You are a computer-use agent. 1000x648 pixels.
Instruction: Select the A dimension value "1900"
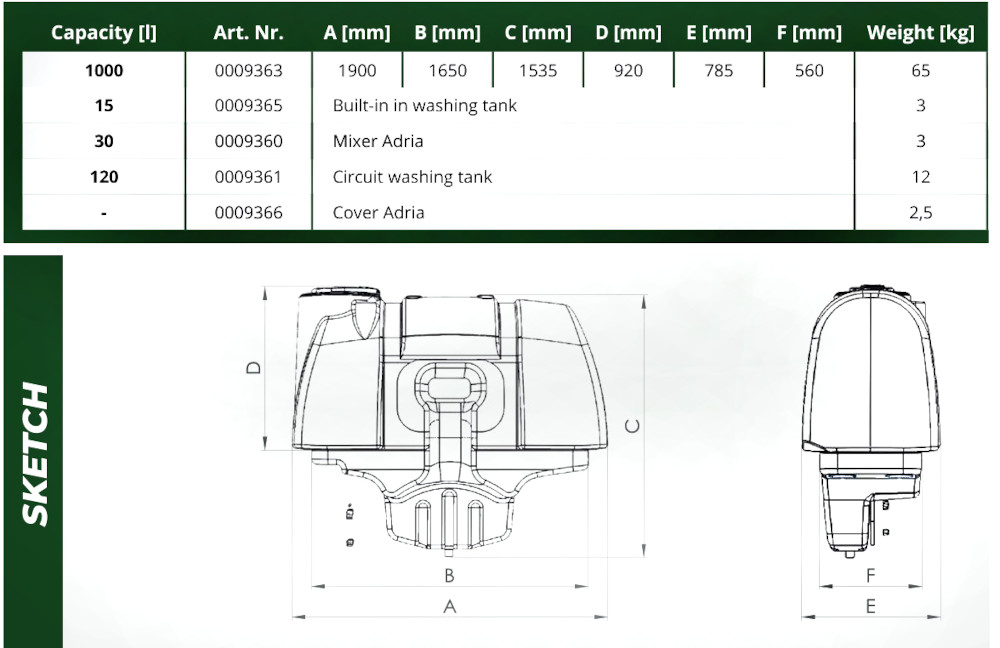tap(357, 70)
